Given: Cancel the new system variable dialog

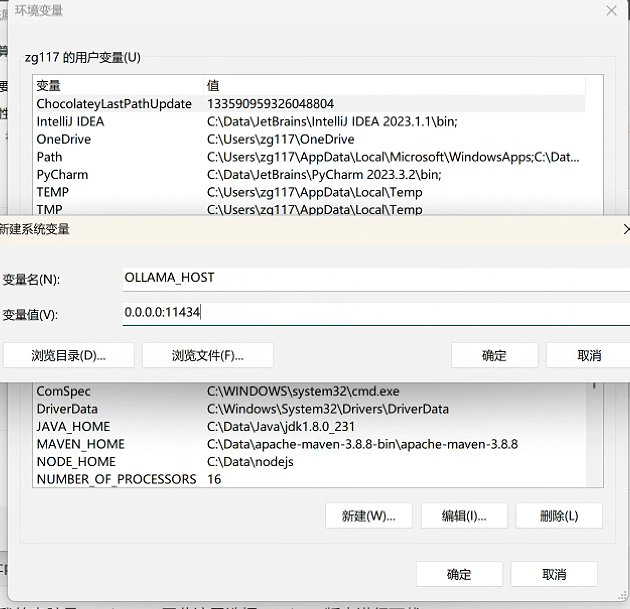Looking at the screenshot, I should [x=589, y=355].
